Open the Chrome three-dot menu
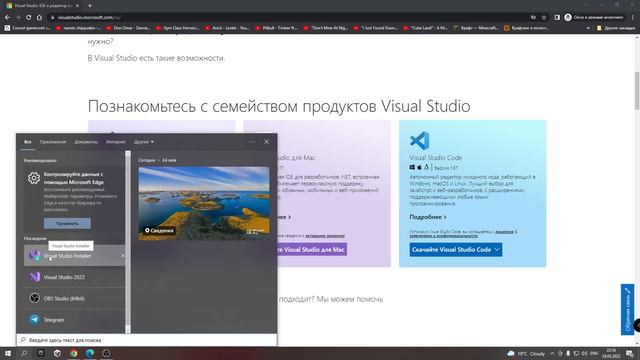This screenshot has width=640, height=360. [633, 18]
